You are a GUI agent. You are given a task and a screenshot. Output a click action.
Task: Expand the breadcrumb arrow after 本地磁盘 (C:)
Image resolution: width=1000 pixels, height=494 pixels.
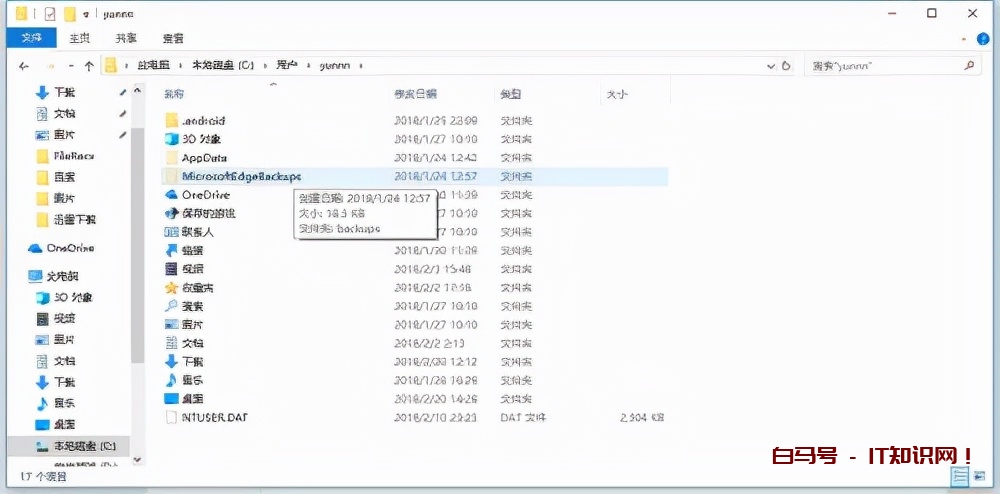[x=263, y=66]
